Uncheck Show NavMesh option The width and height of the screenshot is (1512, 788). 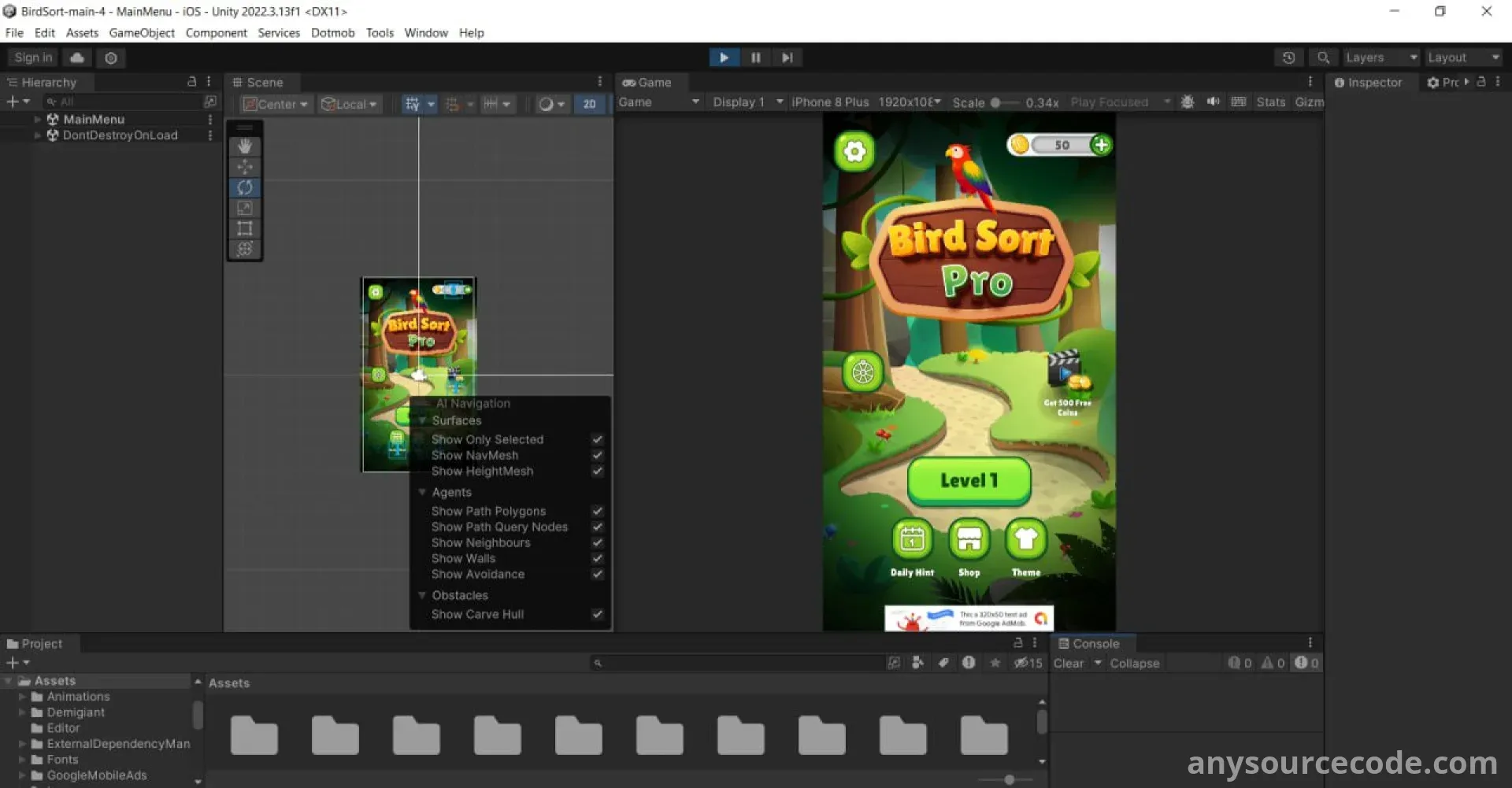point(598,455)
